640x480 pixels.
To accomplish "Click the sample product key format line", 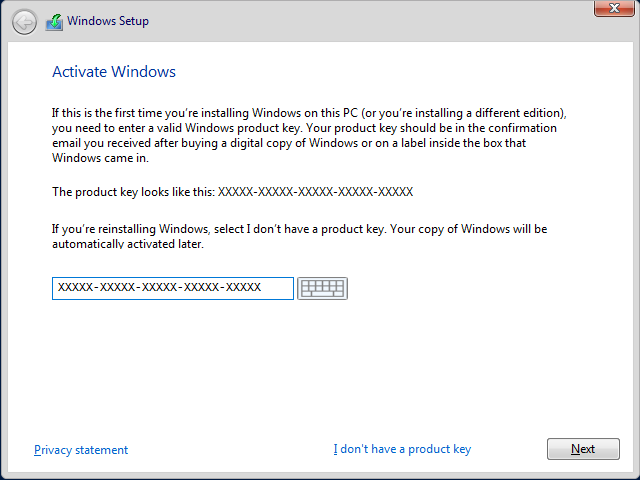I will [x=233, y=192].
